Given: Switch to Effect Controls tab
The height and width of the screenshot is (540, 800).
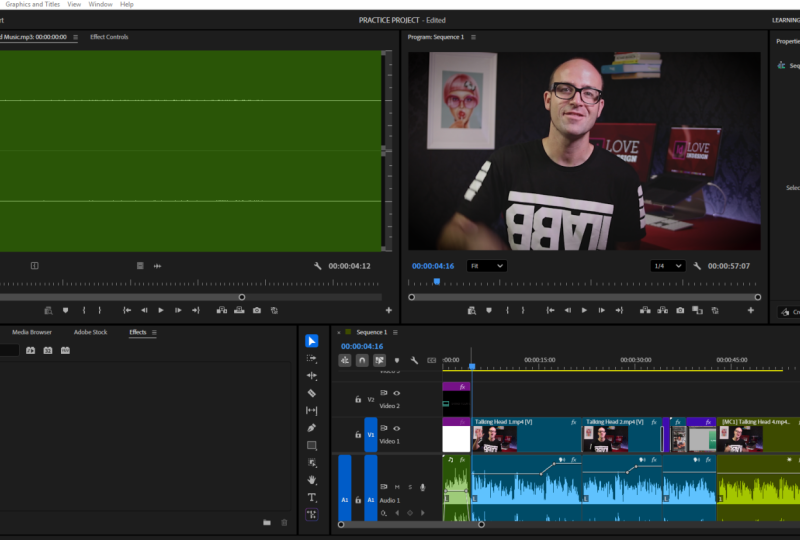Looking at the screenshot, I should pyautogui.click(x=109, y=37).
